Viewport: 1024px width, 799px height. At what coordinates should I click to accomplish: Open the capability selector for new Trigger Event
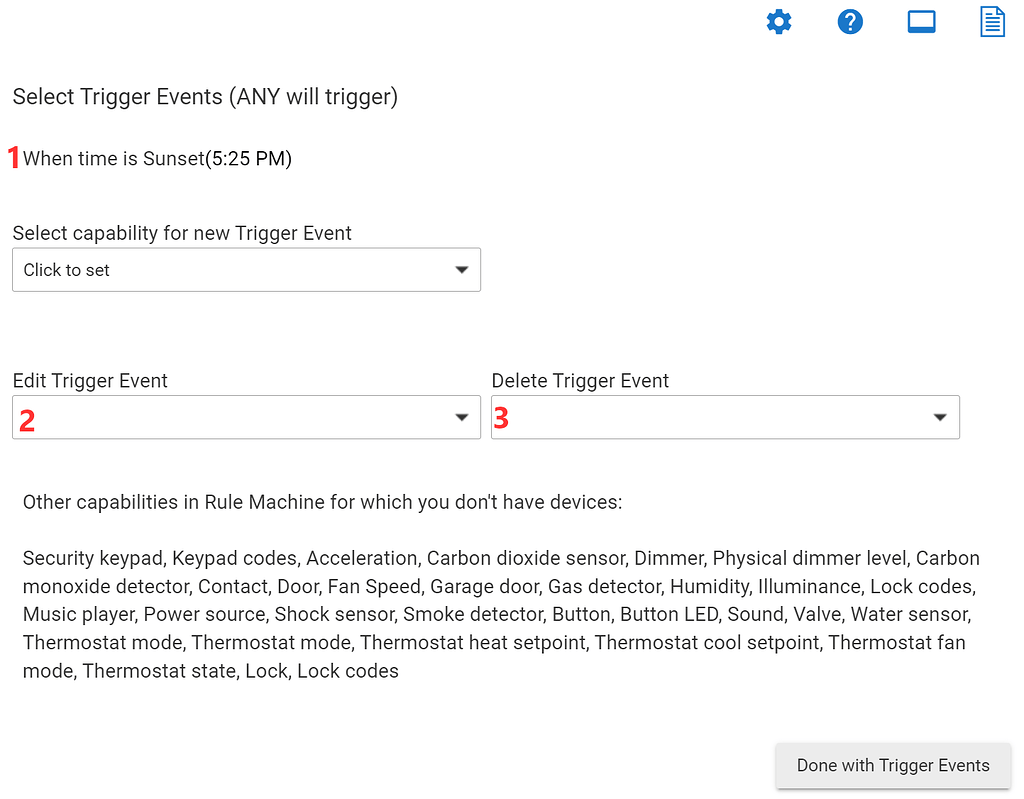246,269
